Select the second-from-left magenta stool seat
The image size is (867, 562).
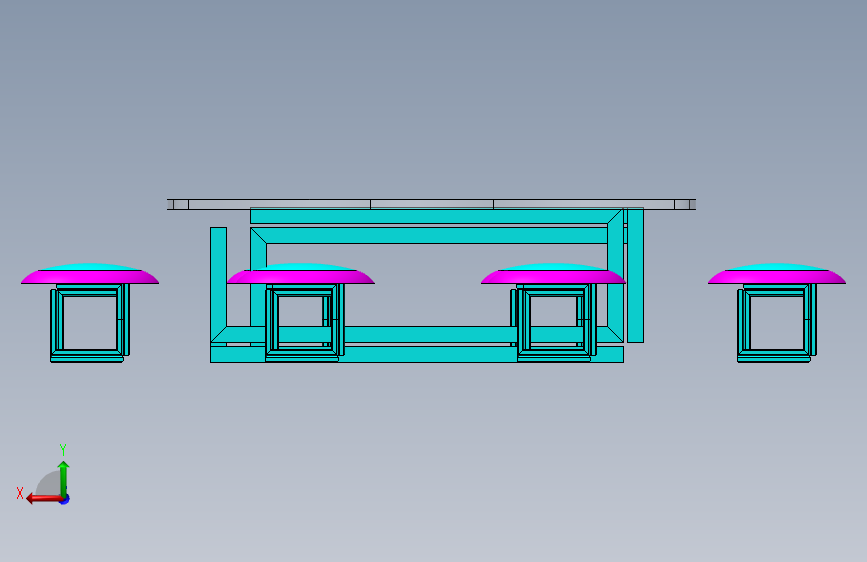(x=301, y=276)
